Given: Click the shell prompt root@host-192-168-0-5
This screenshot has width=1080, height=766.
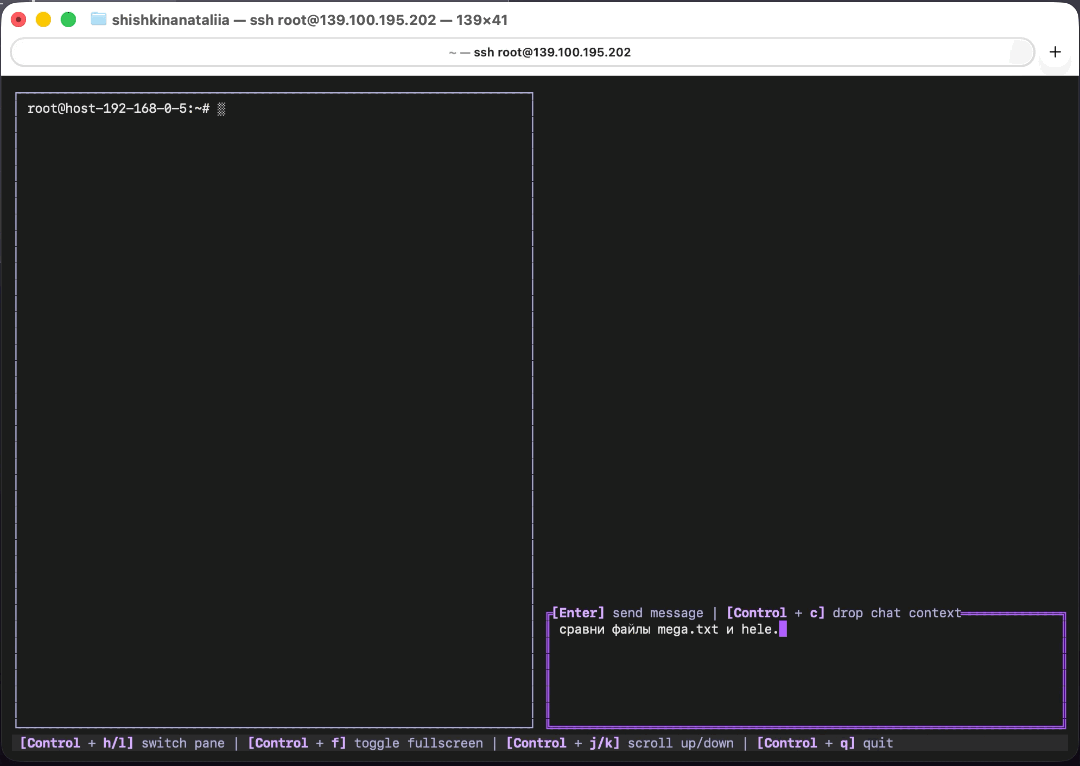Looking at the screenshot, I should tap(118, 108).
